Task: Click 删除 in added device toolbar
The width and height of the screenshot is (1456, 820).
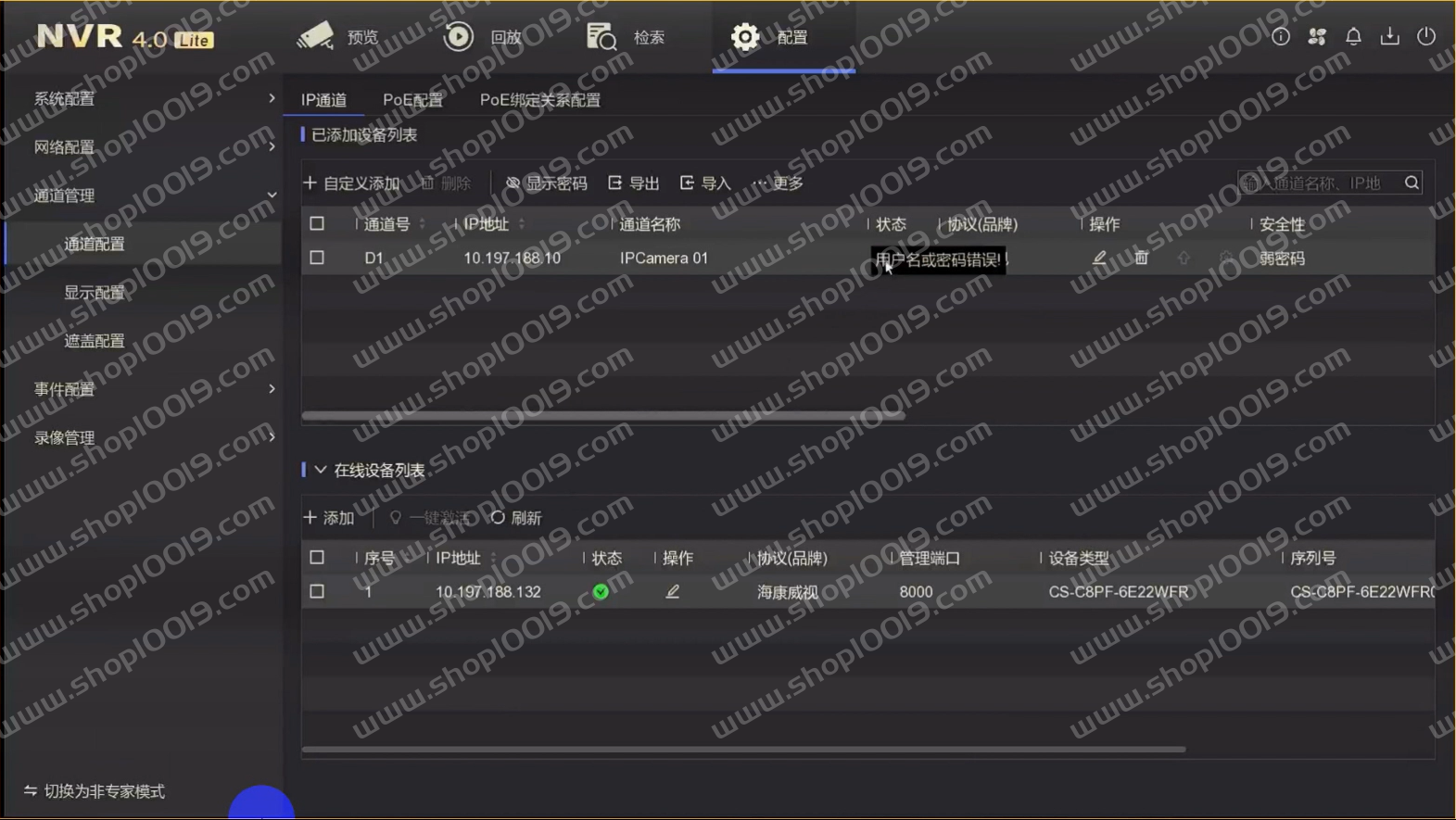Action: click(446, 183)
